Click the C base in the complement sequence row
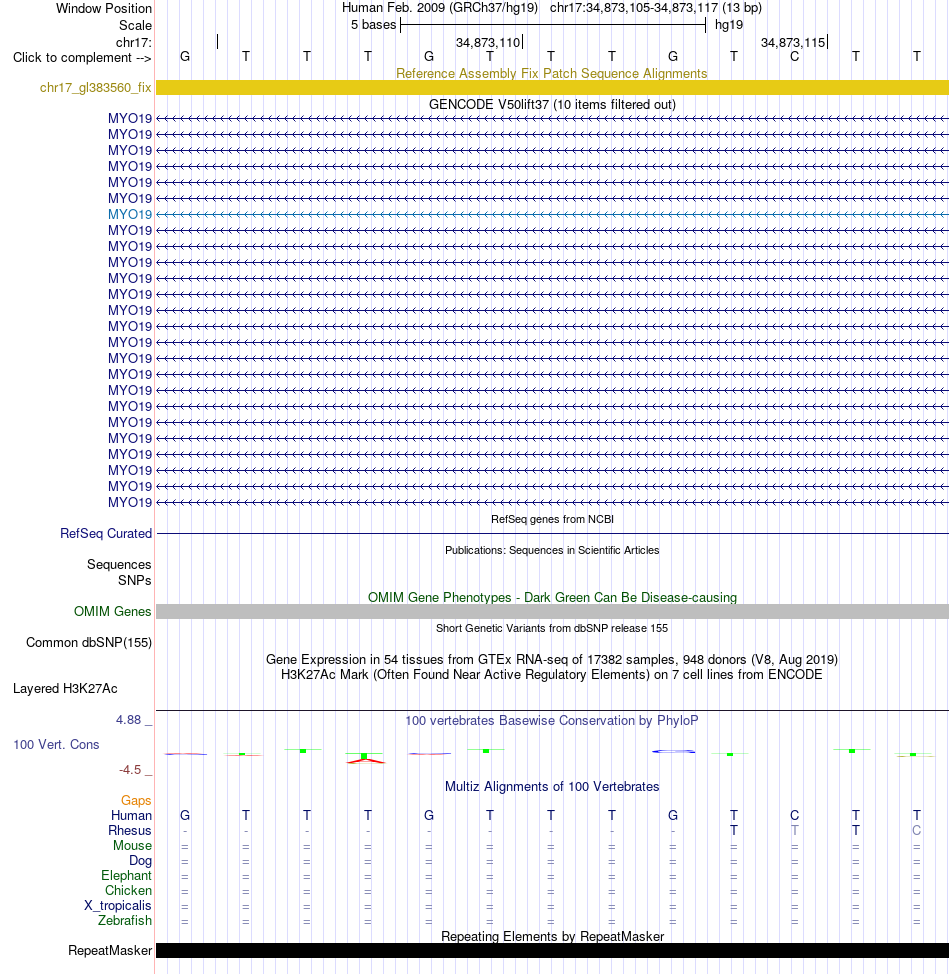950x974 pixels. [794, 57]
